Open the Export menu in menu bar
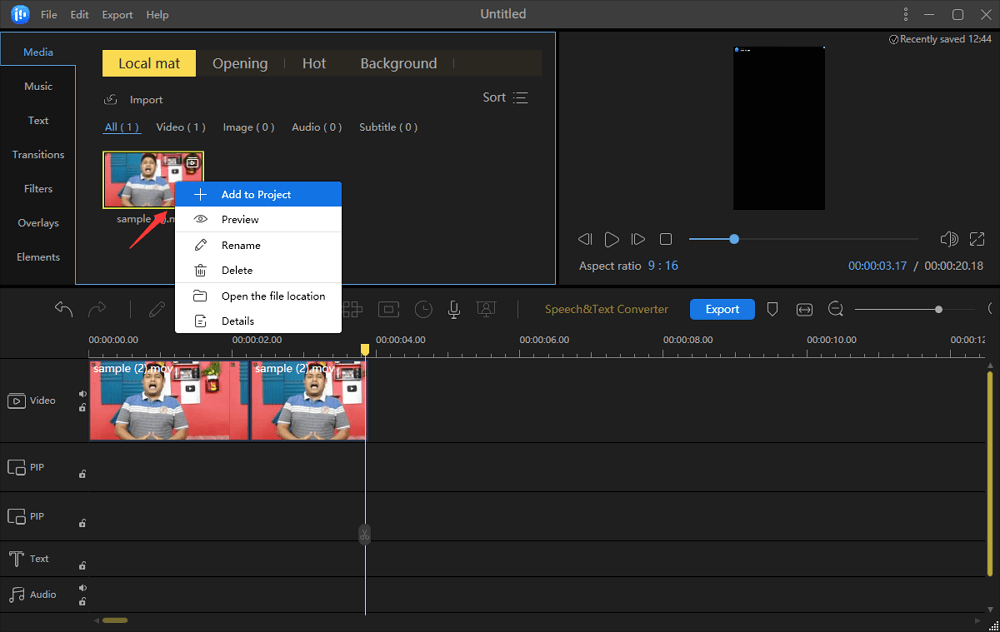Screen dimensions: 1000x632 point(117,15)
